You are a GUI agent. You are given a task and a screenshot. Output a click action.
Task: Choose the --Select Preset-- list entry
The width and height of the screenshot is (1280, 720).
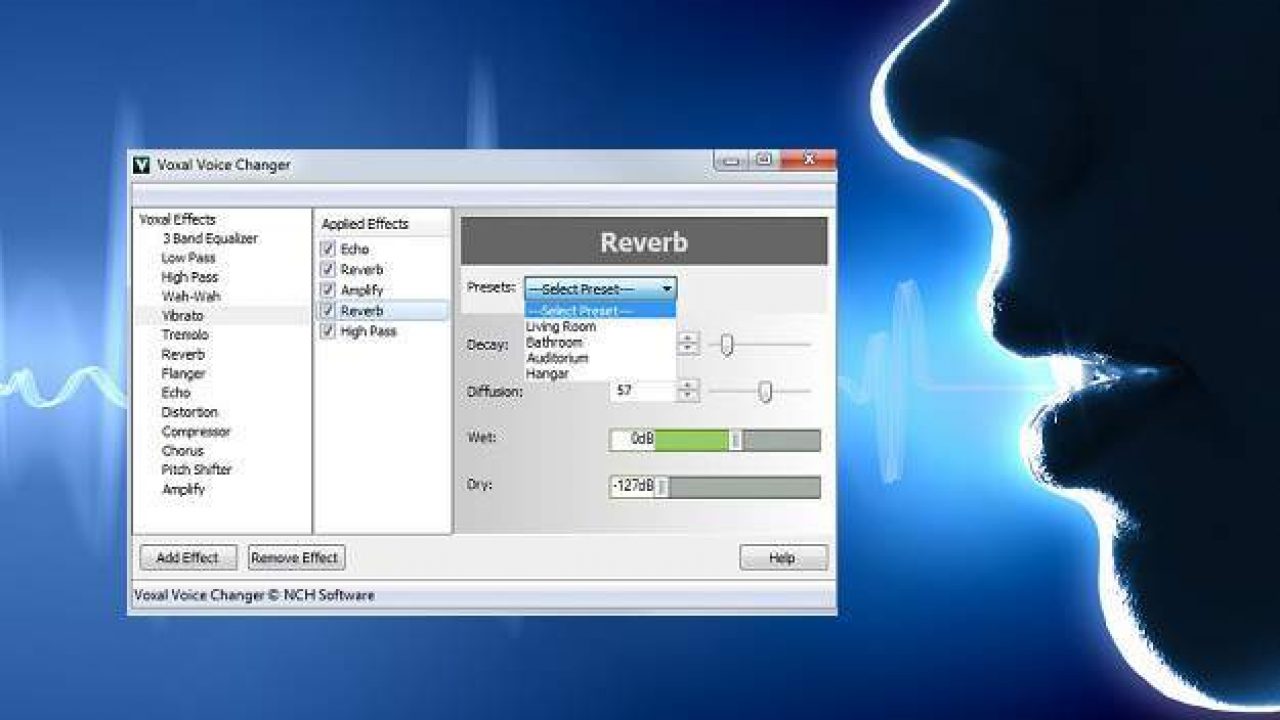(x=600, y=311)
